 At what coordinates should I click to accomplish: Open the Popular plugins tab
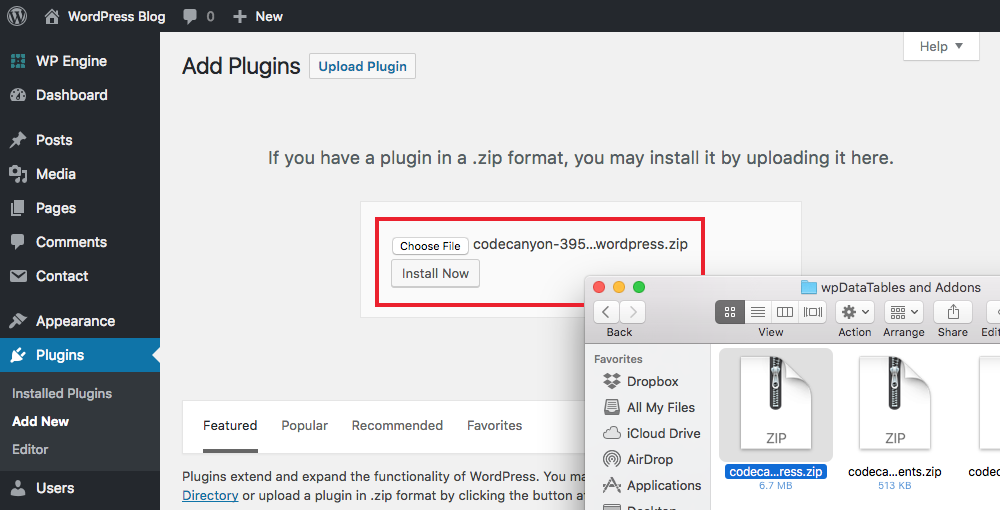(304, 425)
